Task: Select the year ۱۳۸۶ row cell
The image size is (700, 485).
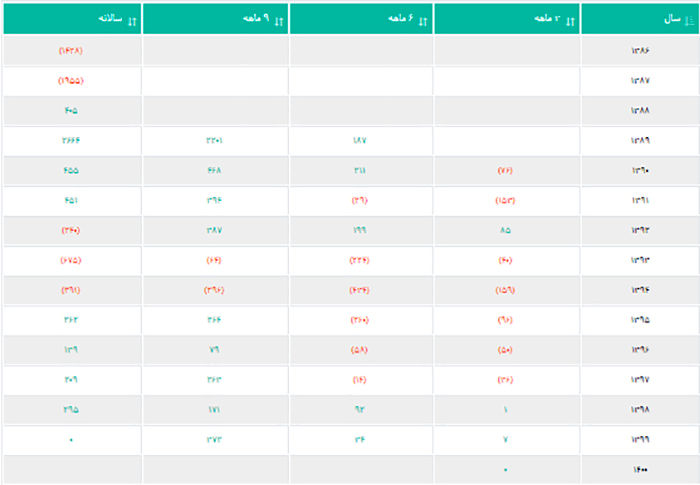Action: [640, 50]
